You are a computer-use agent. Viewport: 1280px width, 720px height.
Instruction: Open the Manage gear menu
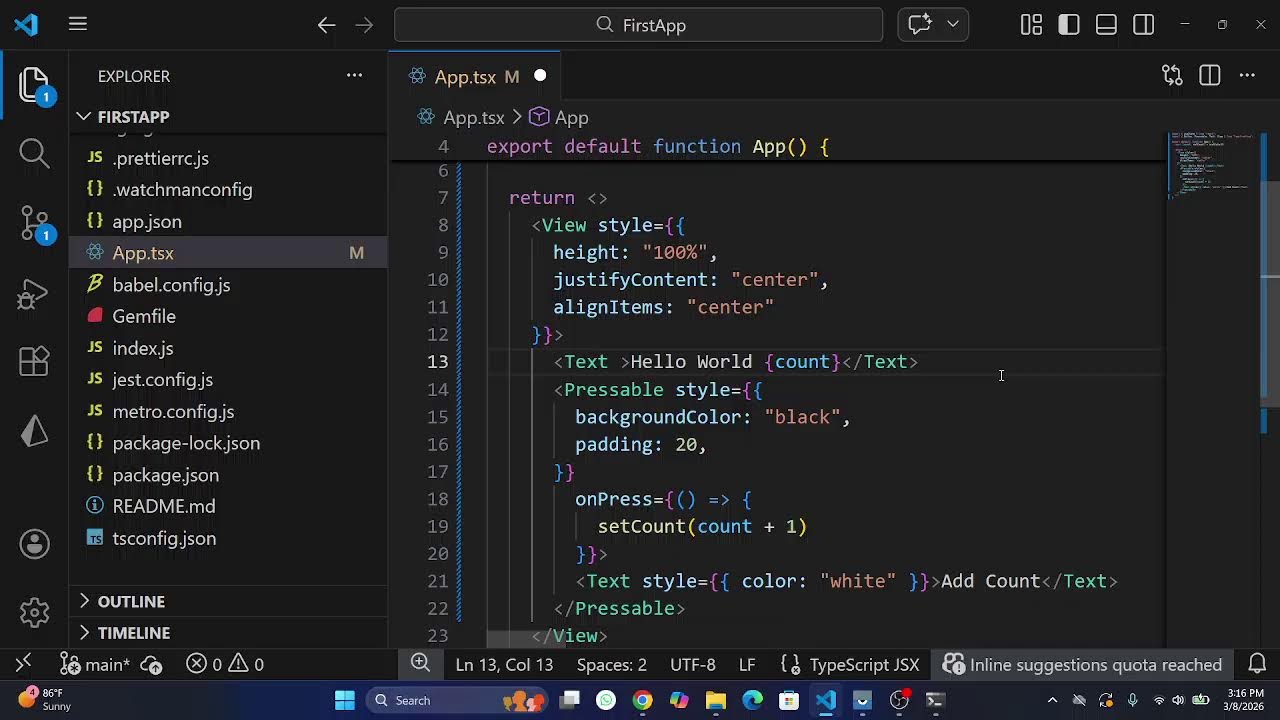(34, 611)
